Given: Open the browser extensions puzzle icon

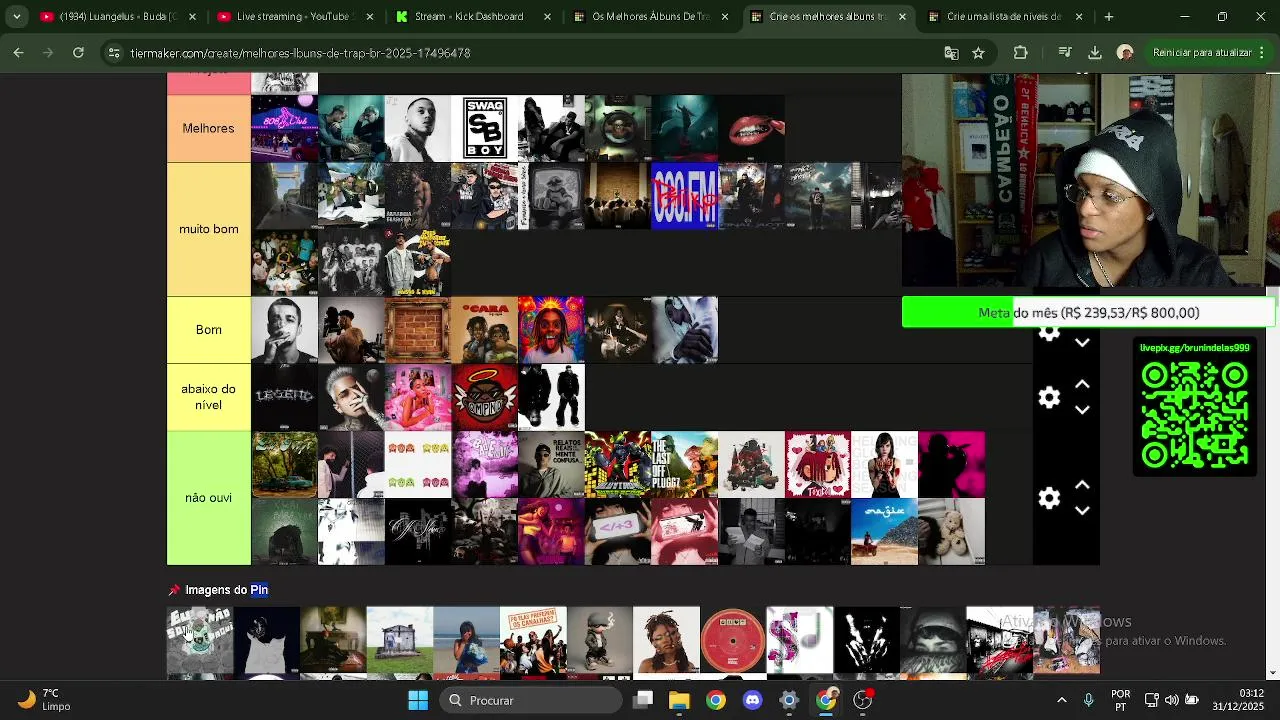Looking at the screenshot, I should [x=1020, y=53].
